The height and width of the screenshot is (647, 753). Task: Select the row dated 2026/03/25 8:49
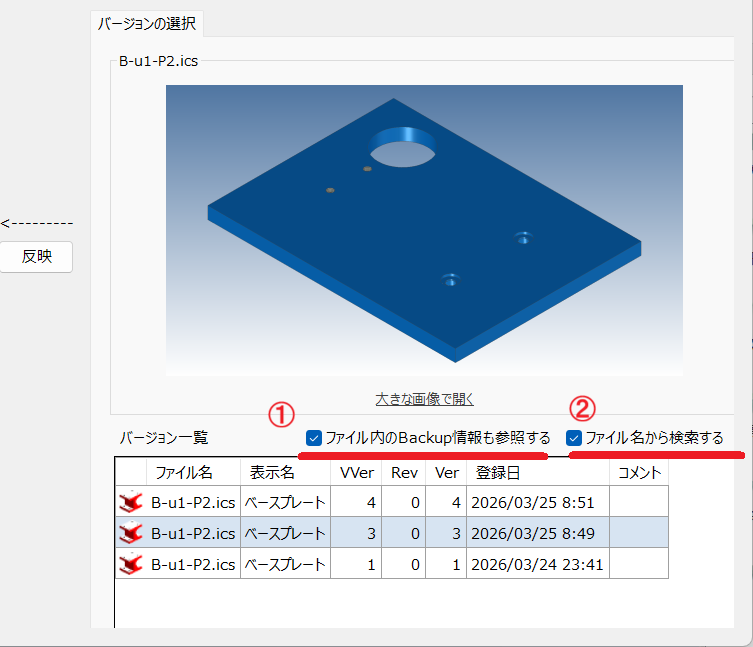point(392,533)
